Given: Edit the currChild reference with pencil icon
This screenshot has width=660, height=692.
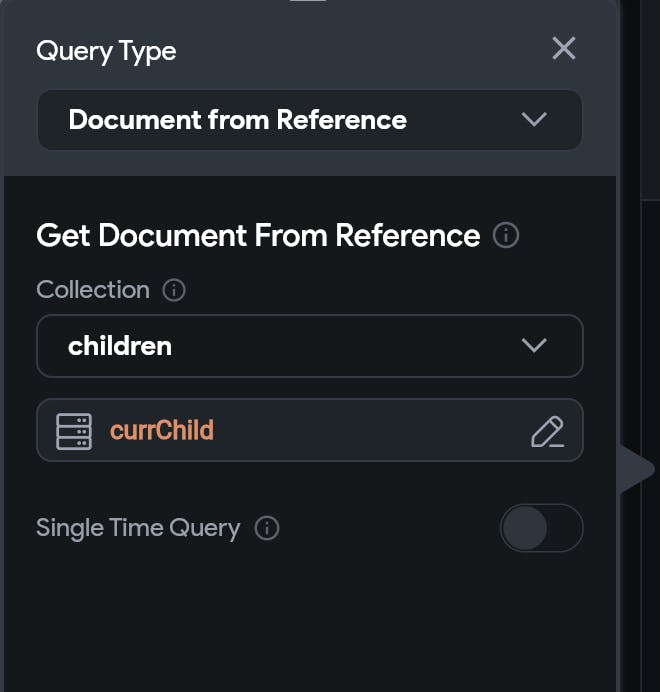Looking at the screenshot, I should click(547, 431).
